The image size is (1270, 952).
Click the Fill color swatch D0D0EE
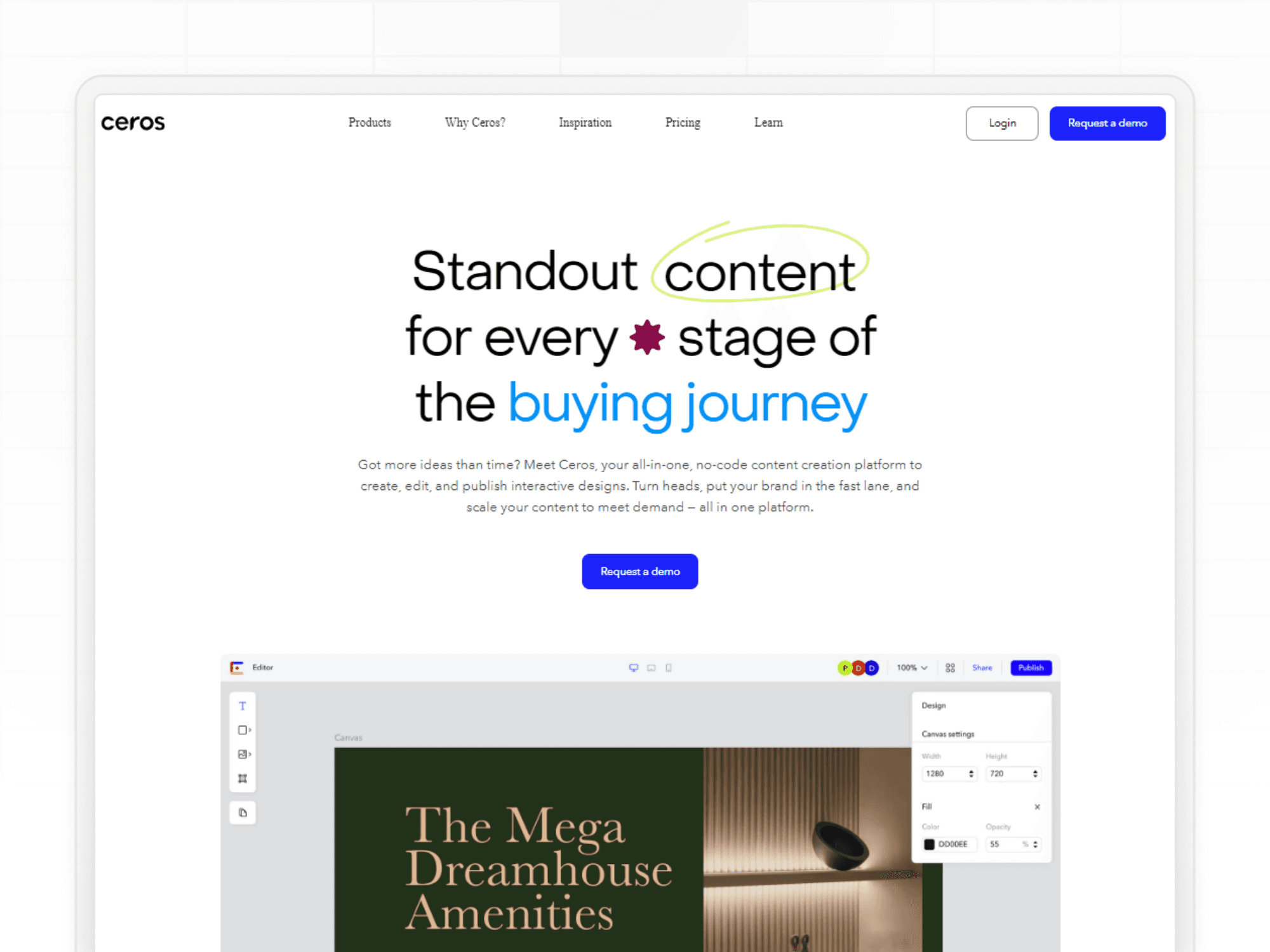point(929,844)
